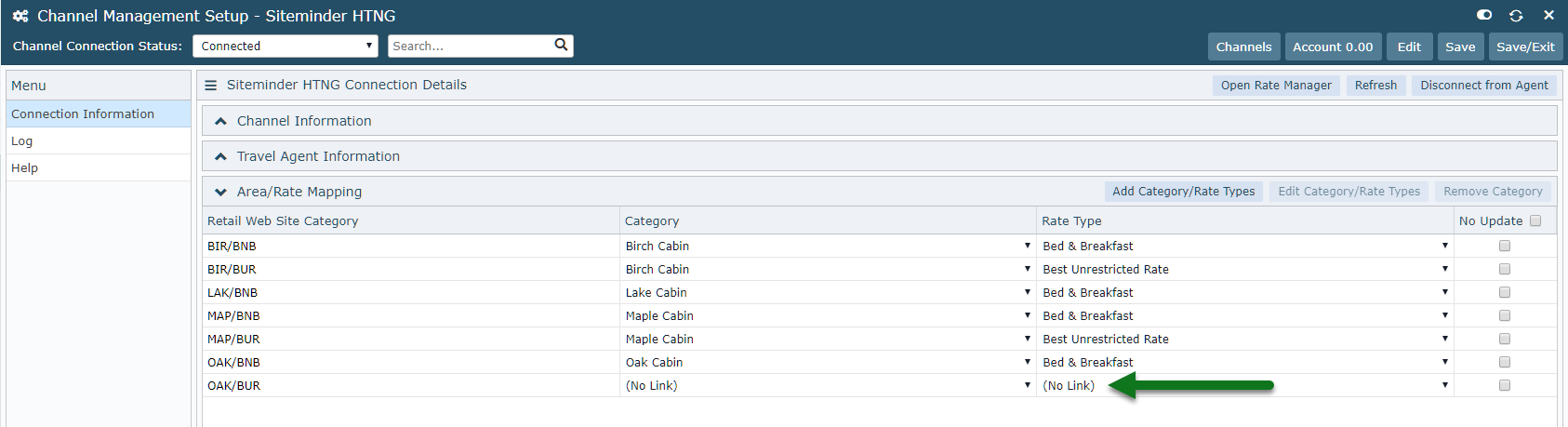Click the Disconnect from Agent button
Image resolution: width=1568 pixels, height=427 pixels.
pyautogui.click(x=1484, y=86)
